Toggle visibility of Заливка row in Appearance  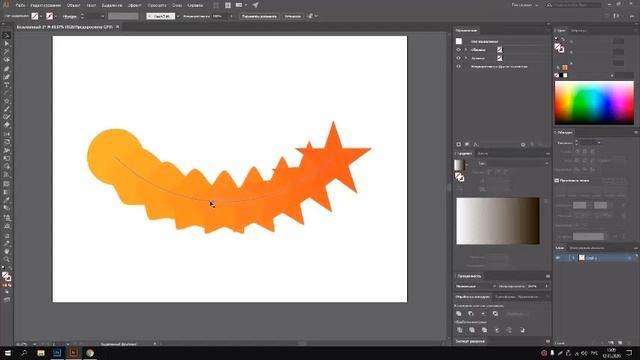click(458, 58)
